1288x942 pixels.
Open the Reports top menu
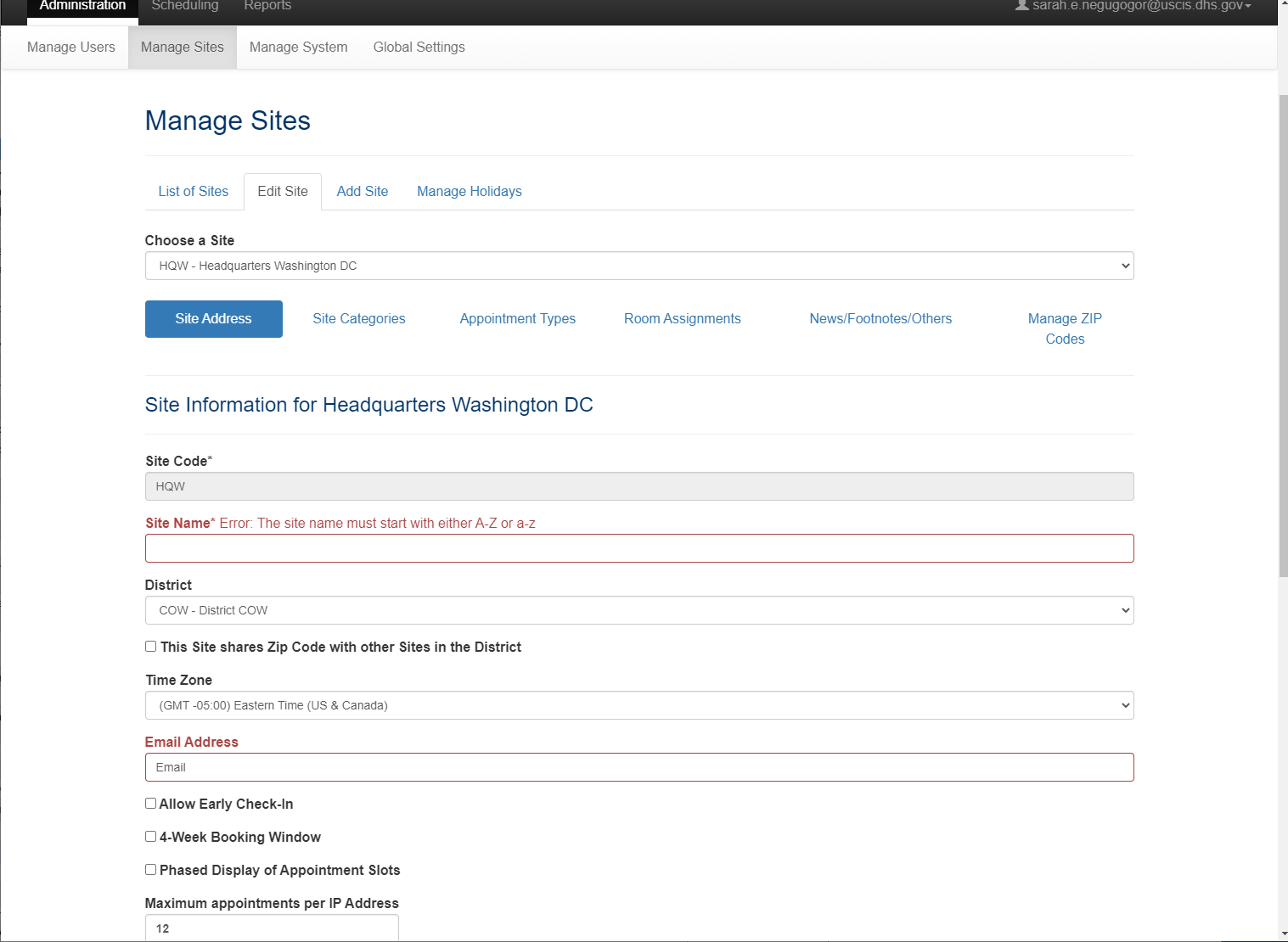267,7
